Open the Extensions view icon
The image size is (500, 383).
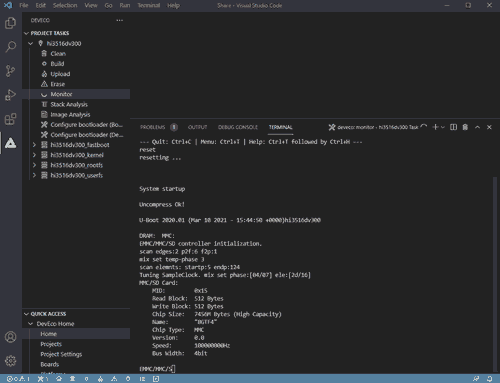[x=11, y=119]
